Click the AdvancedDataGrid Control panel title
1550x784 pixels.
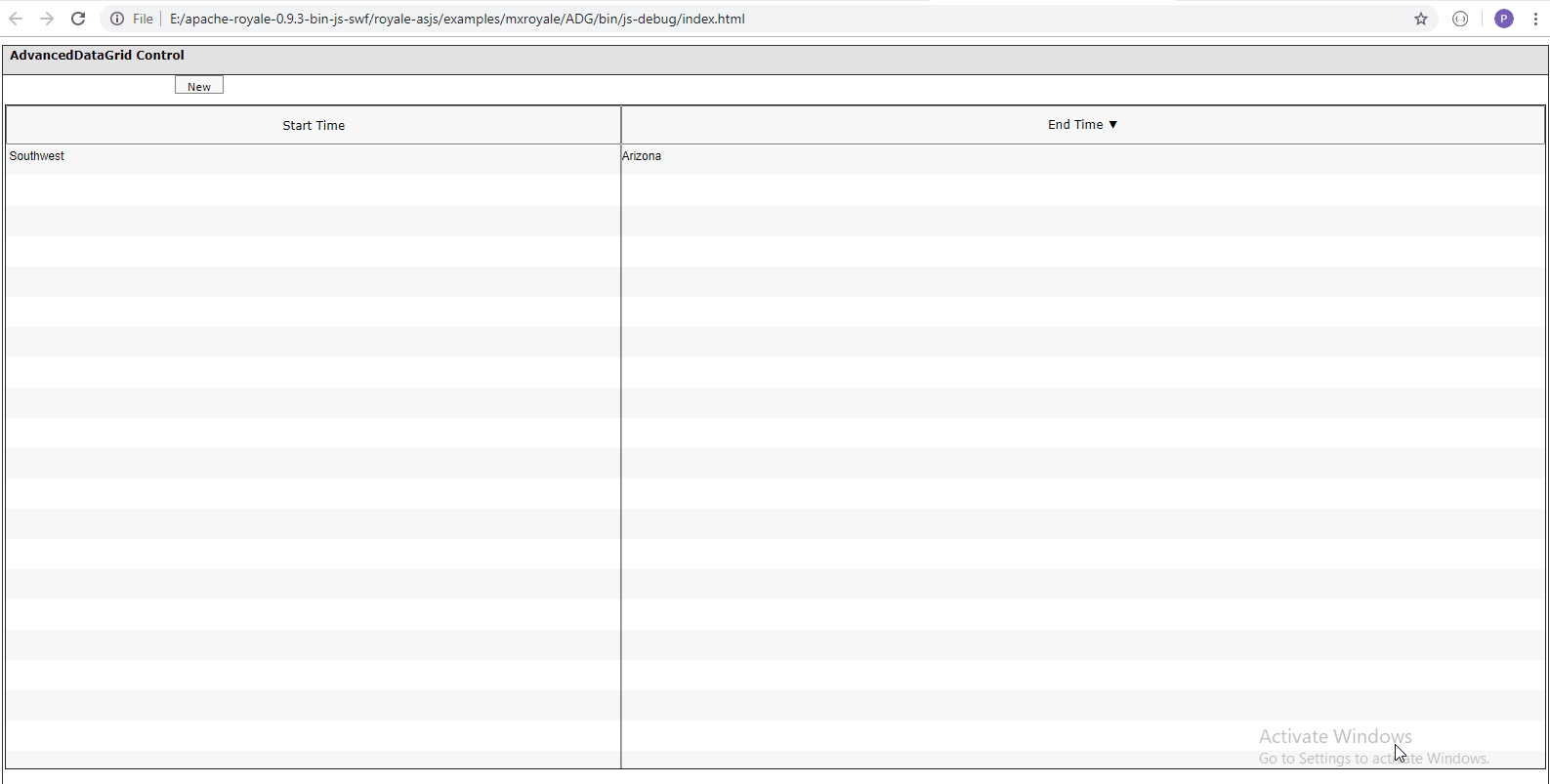point(97,56)
